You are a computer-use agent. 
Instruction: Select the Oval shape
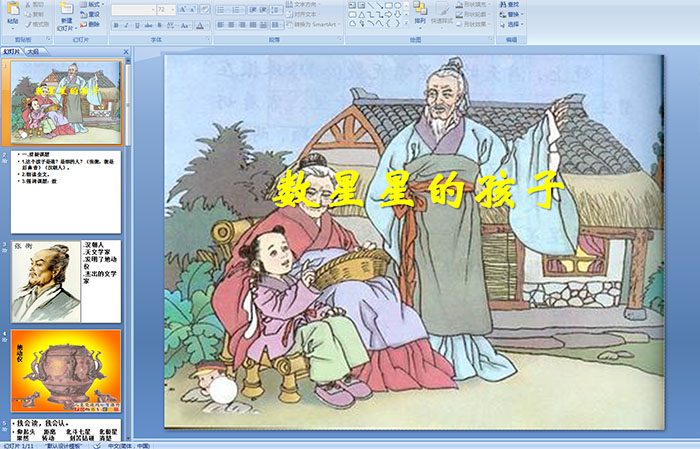(397, 5)
